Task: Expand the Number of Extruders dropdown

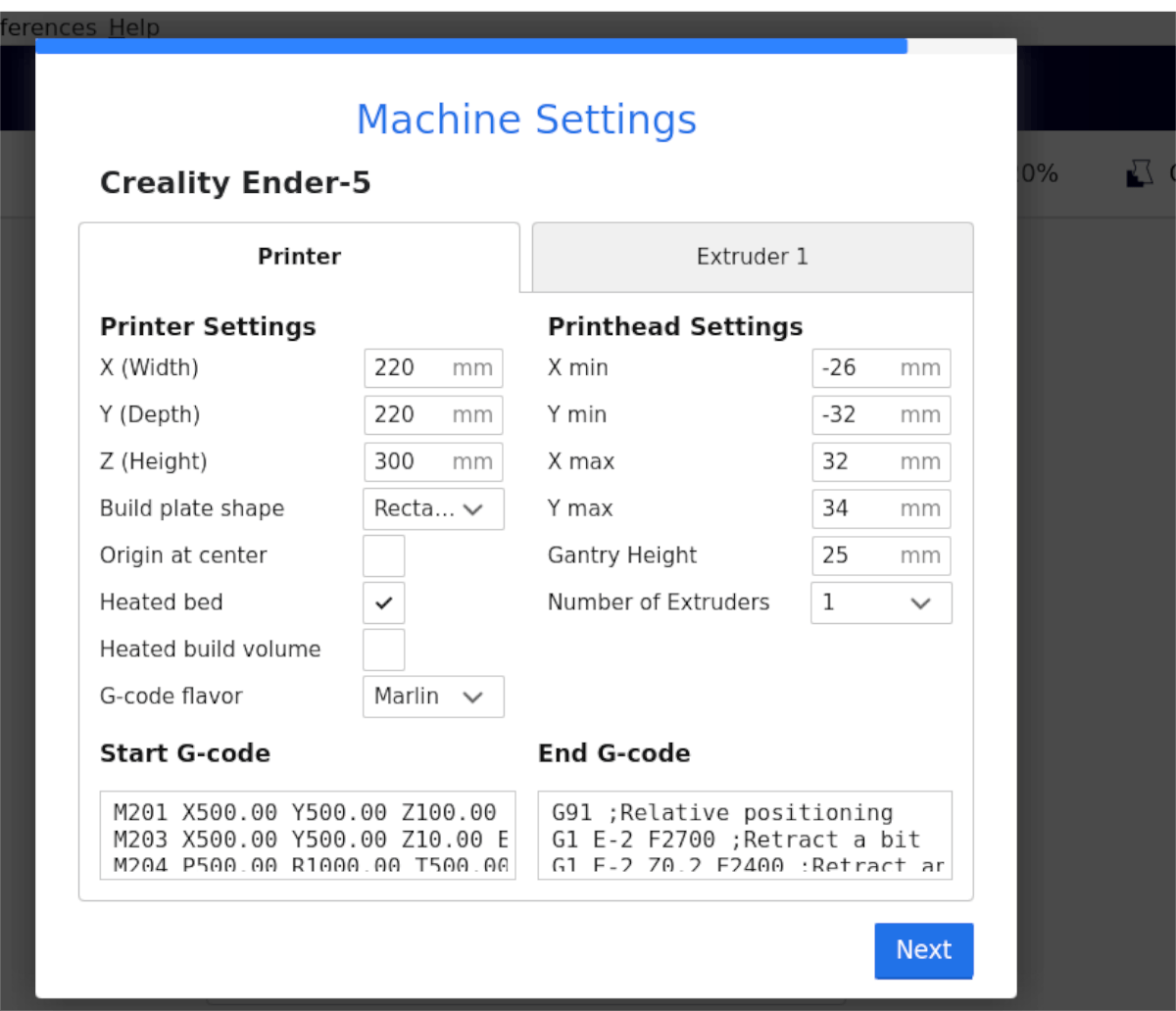Action: (880, 602)
